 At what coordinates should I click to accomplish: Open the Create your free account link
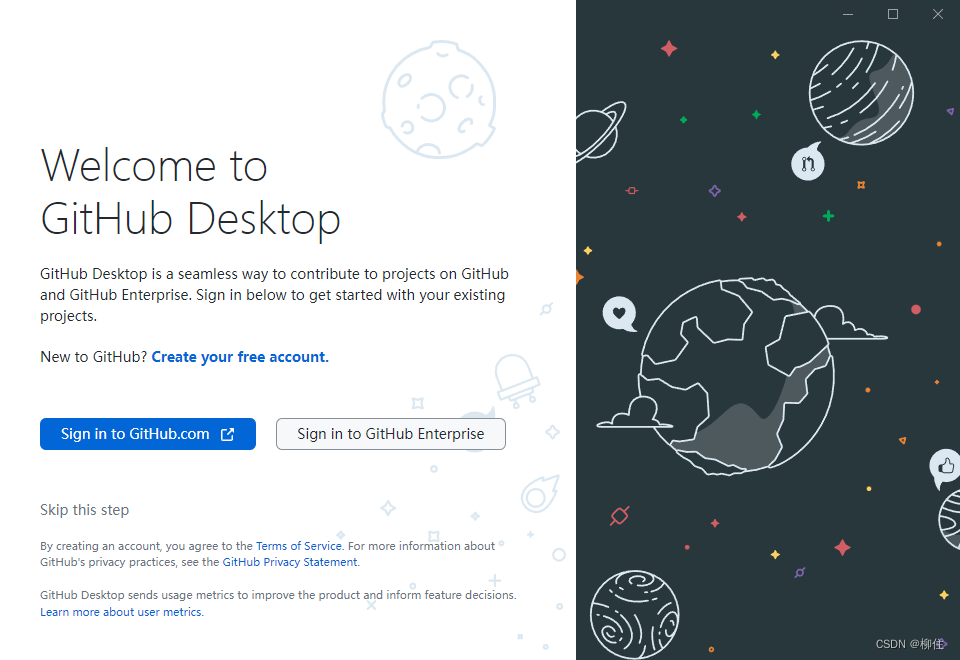240,357
